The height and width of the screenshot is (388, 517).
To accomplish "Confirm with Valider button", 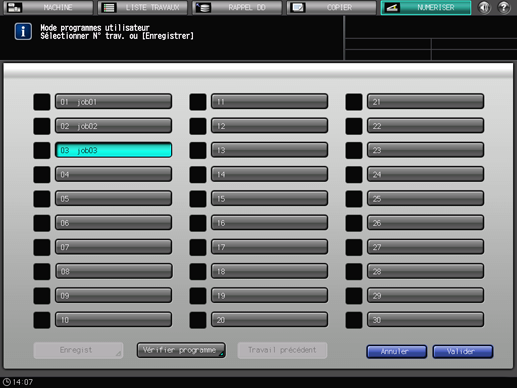I will point(463,352).
